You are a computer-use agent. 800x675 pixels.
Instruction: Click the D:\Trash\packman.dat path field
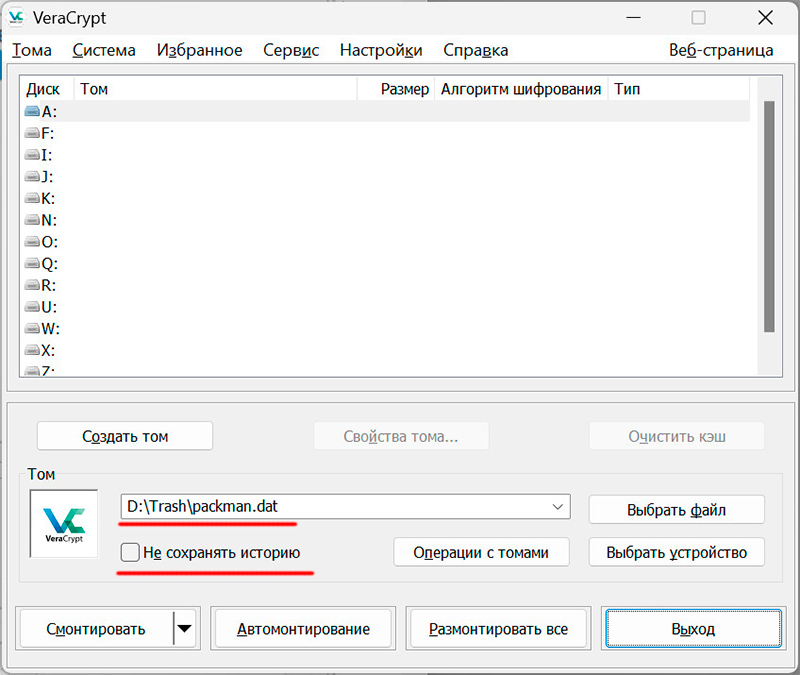[x=330, y=507]
